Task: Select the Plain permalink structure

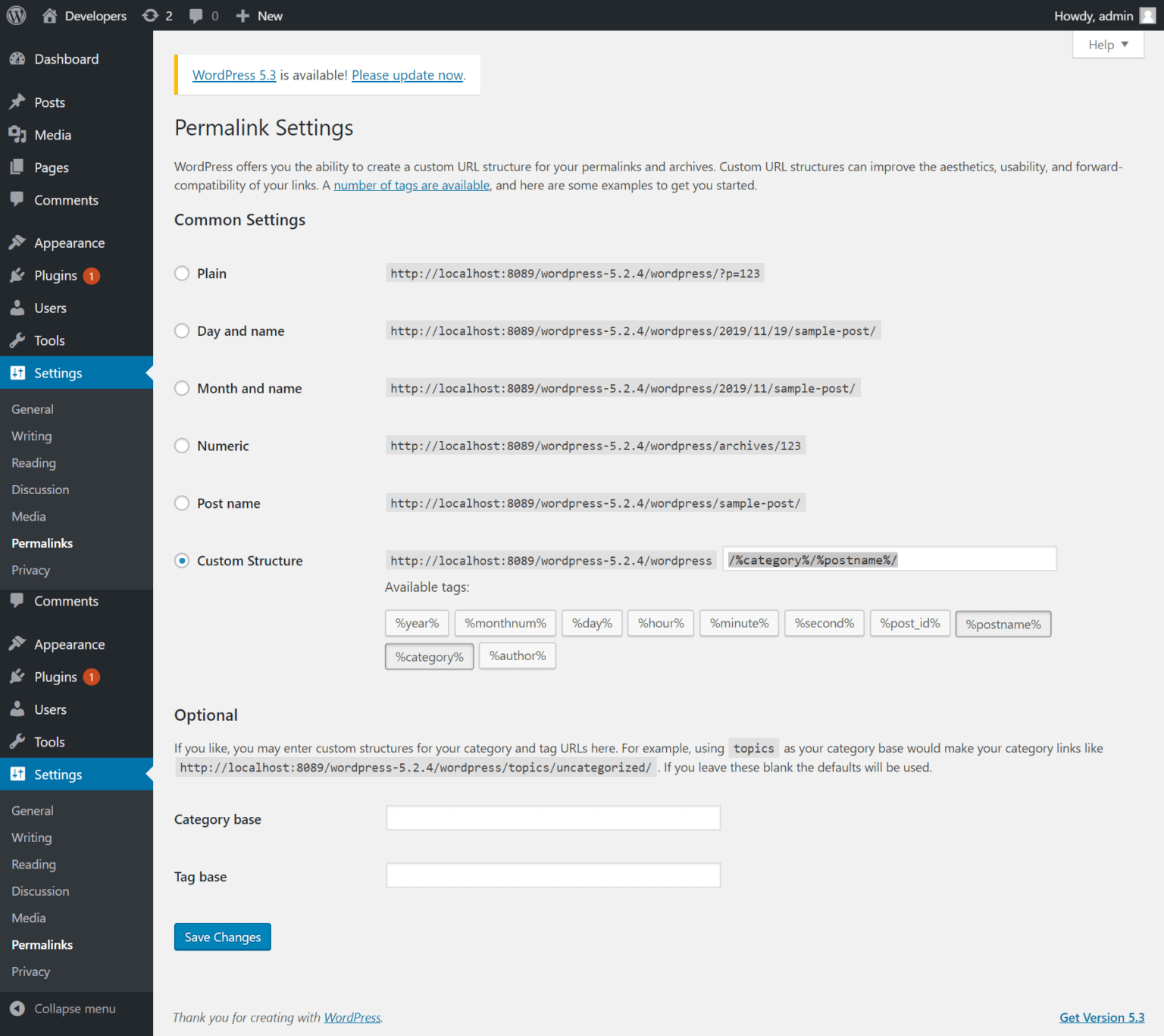Action: [182, 273]
